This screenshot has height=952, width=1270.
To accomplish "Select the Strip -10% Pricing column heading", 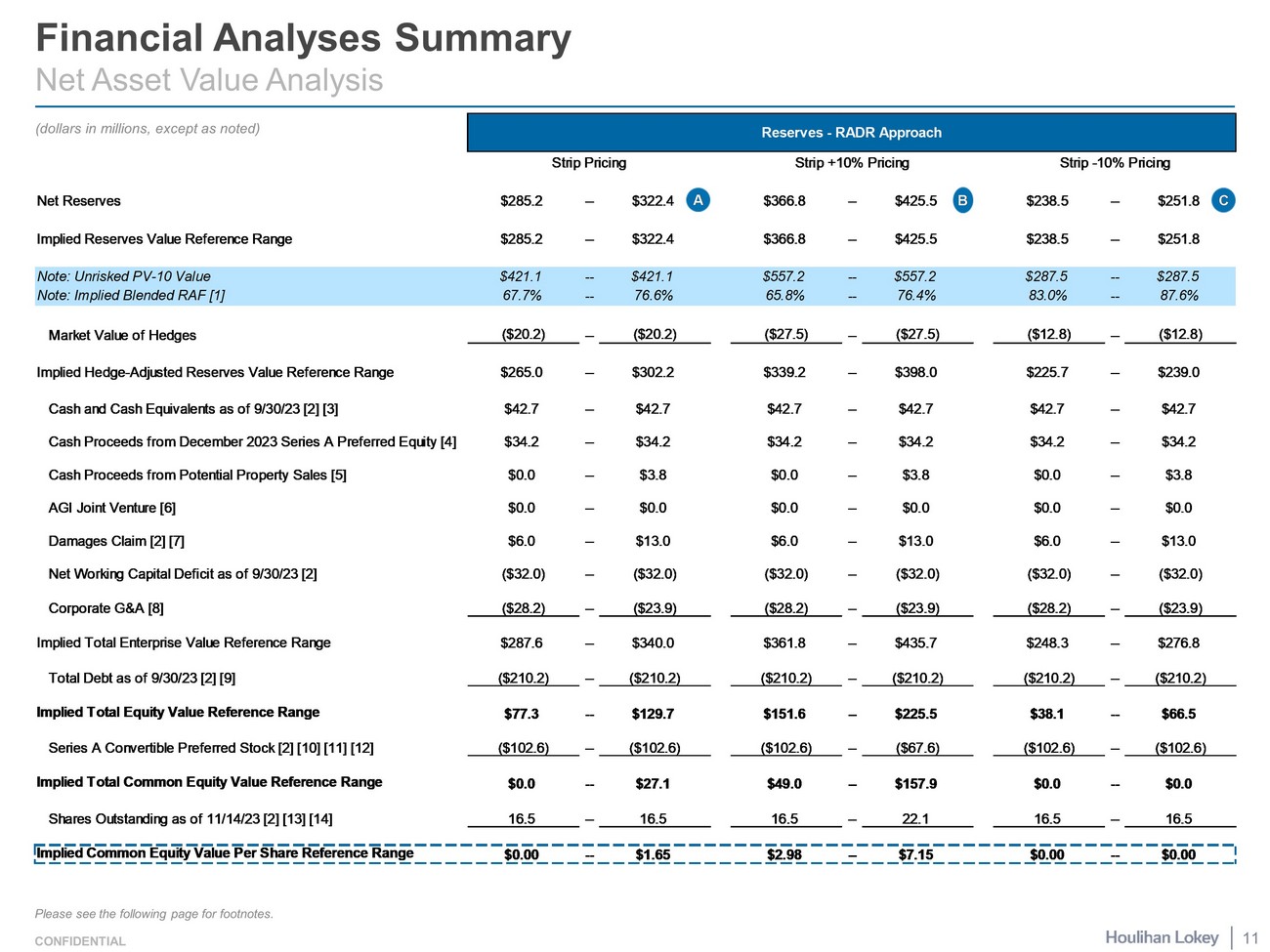I will tap(1114, 163).
